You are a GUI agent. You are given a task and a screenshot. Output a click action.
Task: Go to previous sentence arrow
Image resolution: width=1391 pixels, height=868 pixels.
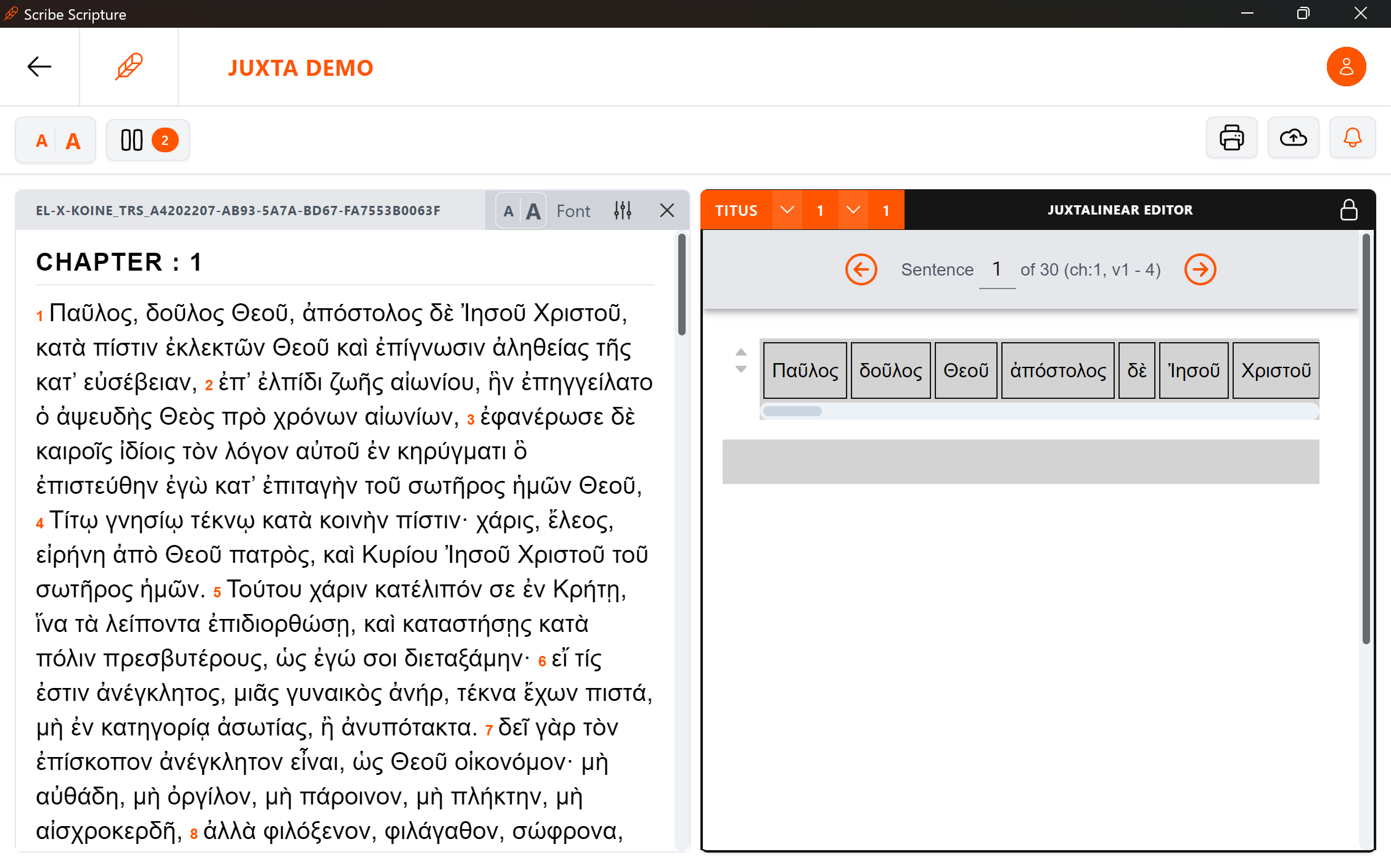861,269
